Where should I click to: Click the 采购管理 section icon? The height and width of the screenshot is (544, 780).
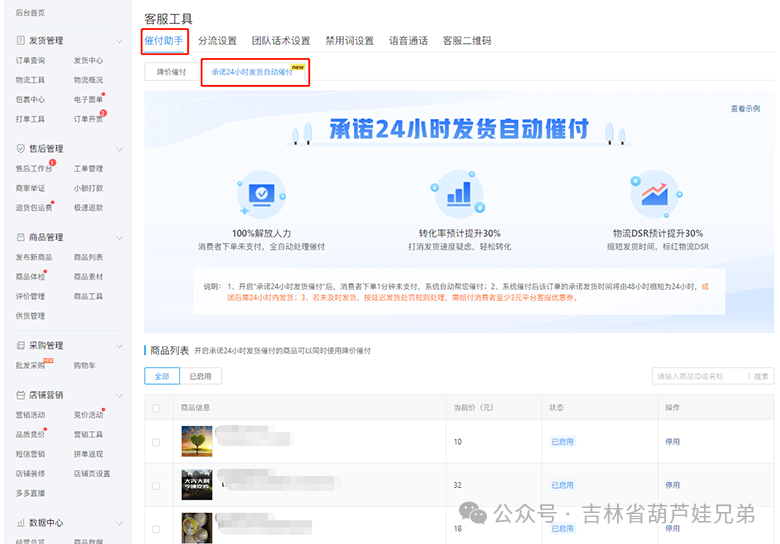point(20,345)
